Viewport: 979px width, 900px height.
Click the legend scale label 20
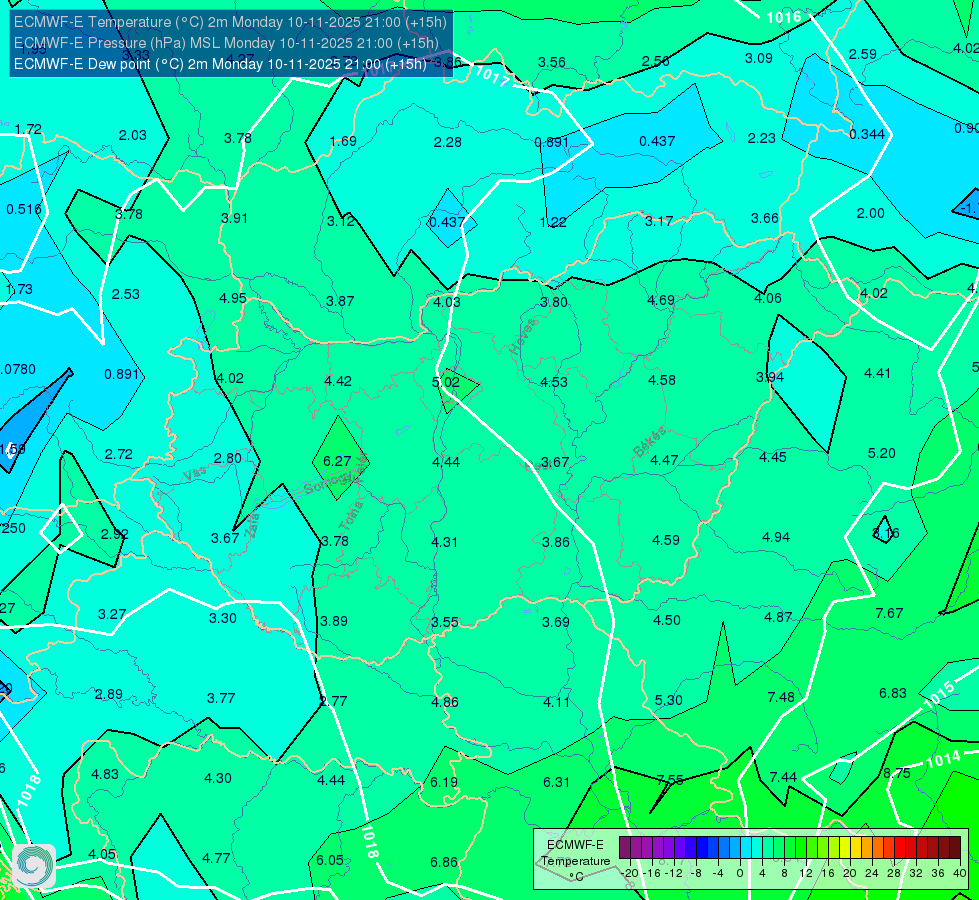pos(849,873)
